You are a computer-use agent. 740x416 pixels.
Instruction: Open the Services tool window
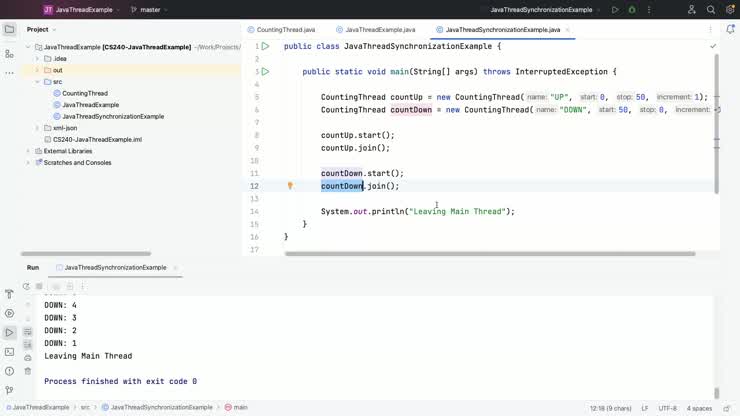[9, 314]
